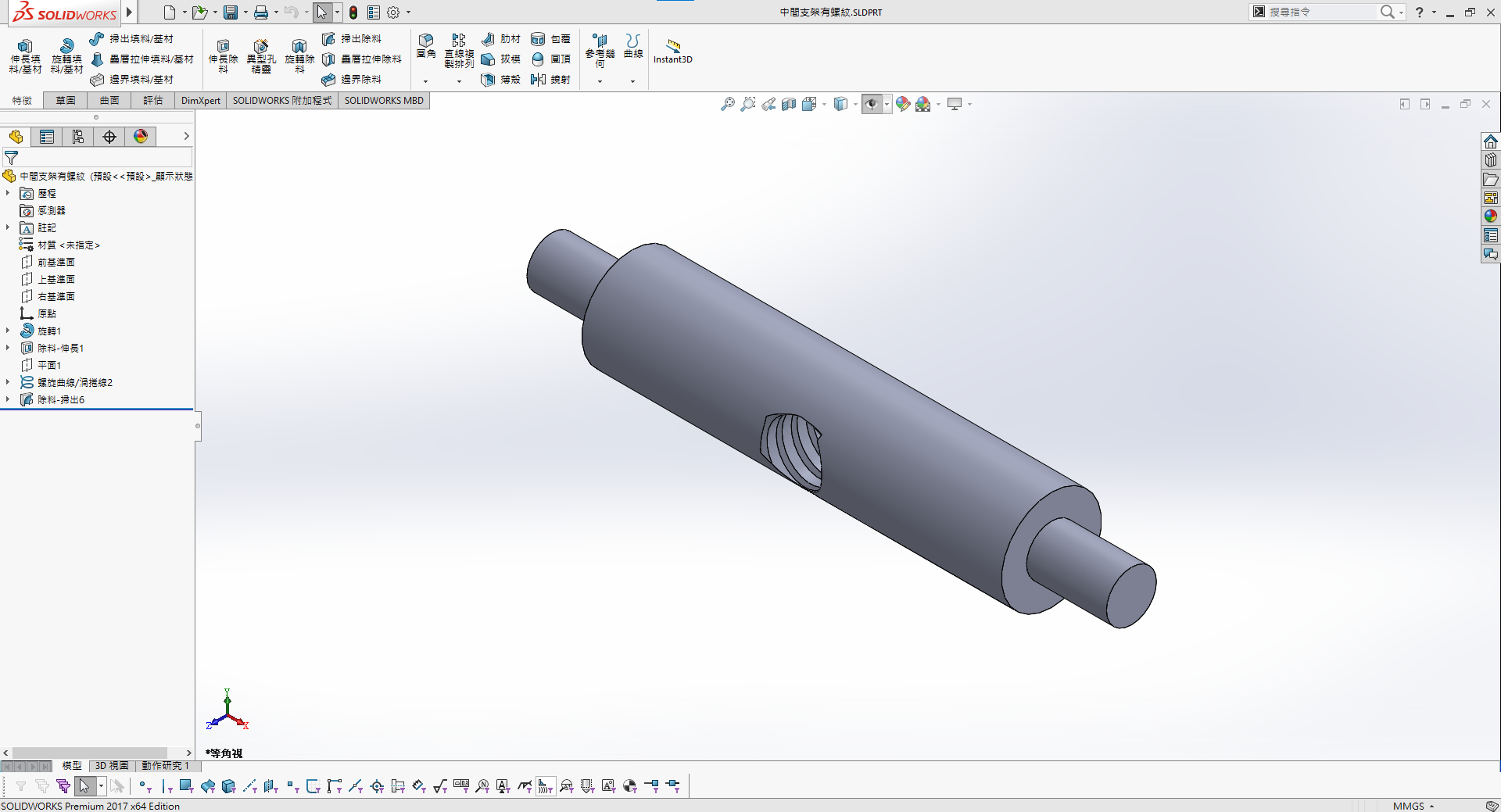Activate the 旋轉除料 revolve cut tool
Viewport: 1501px width, 812px height.
299,56
